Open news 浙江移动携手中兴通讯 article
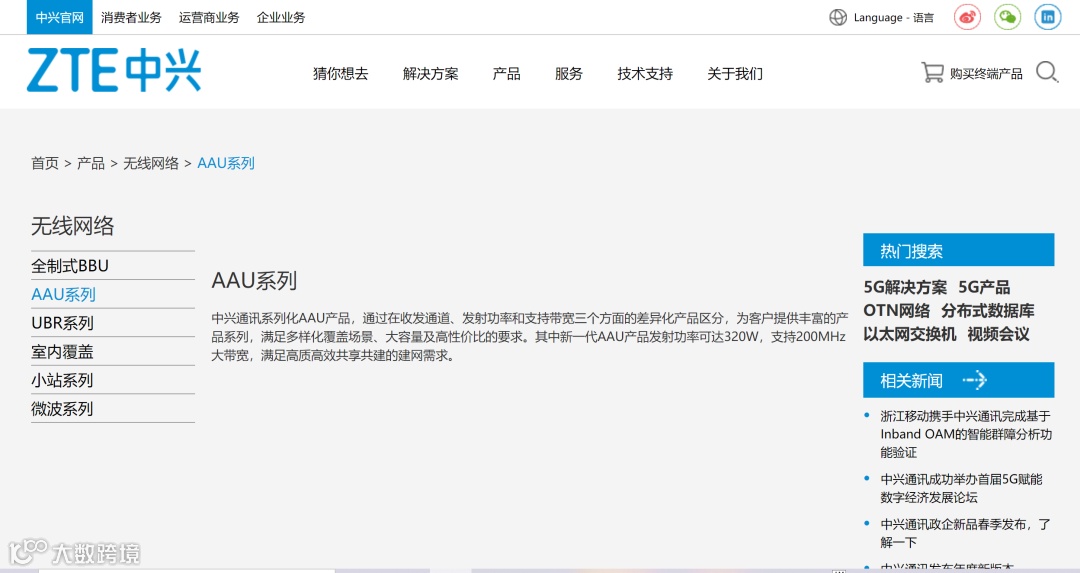 [x=966, y=434]
